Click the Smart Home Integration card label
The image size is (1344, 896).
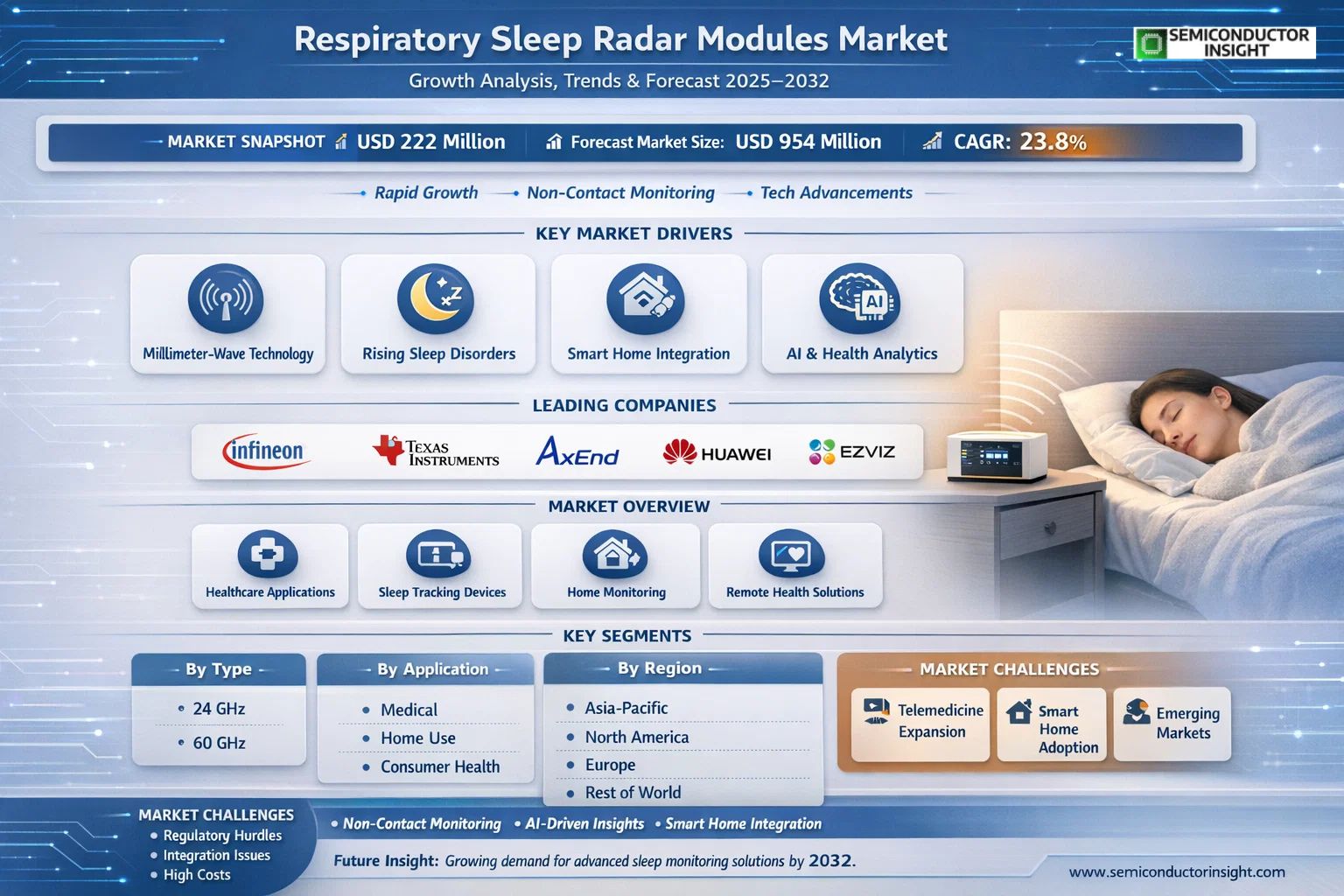648,353
